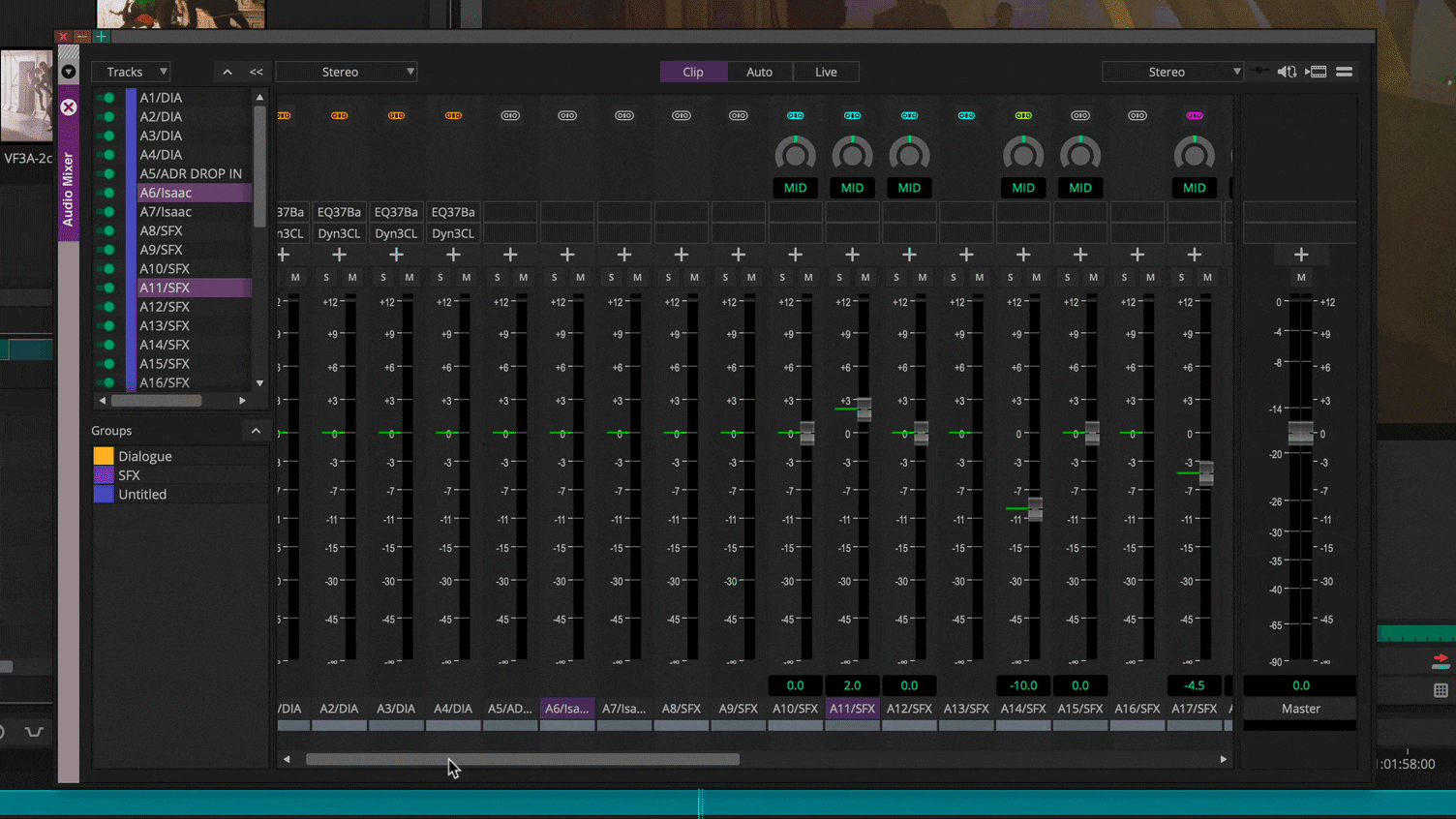Click the mixer horizontal scrollbar thumb
The height and width of the screenshot is (819, 1456).
(523, 760)
